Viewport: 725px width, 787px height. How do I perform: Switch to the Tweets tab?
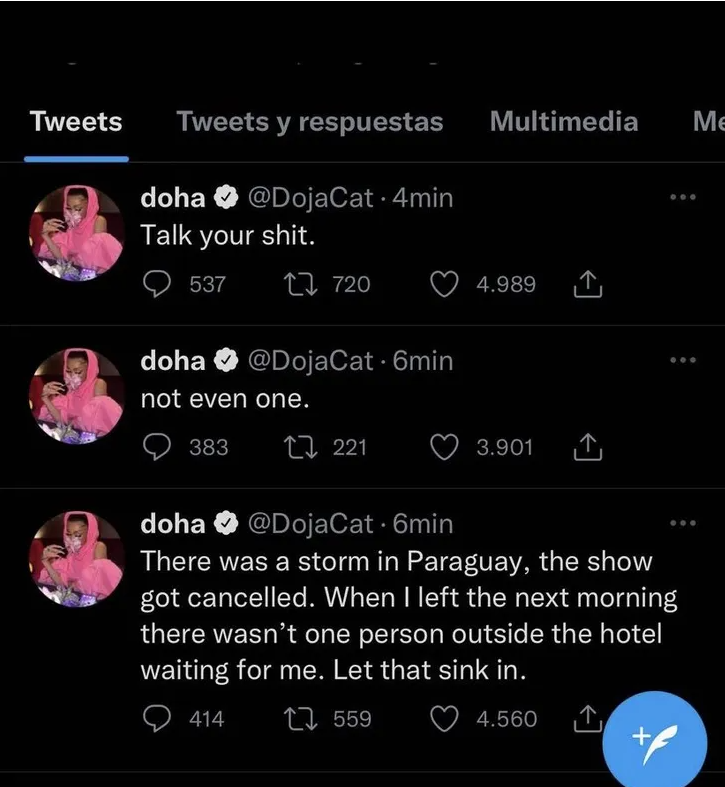(76, 122)
